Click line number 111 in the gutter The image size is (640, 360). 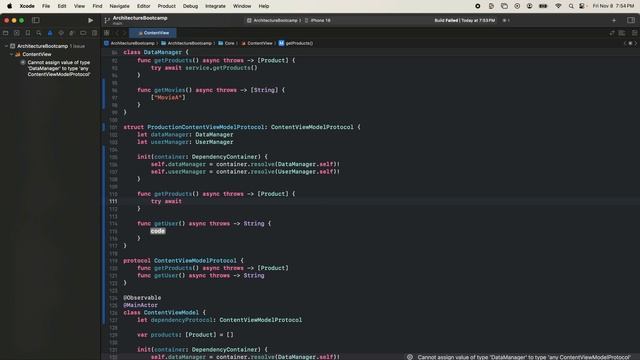(x=113, y=201)
